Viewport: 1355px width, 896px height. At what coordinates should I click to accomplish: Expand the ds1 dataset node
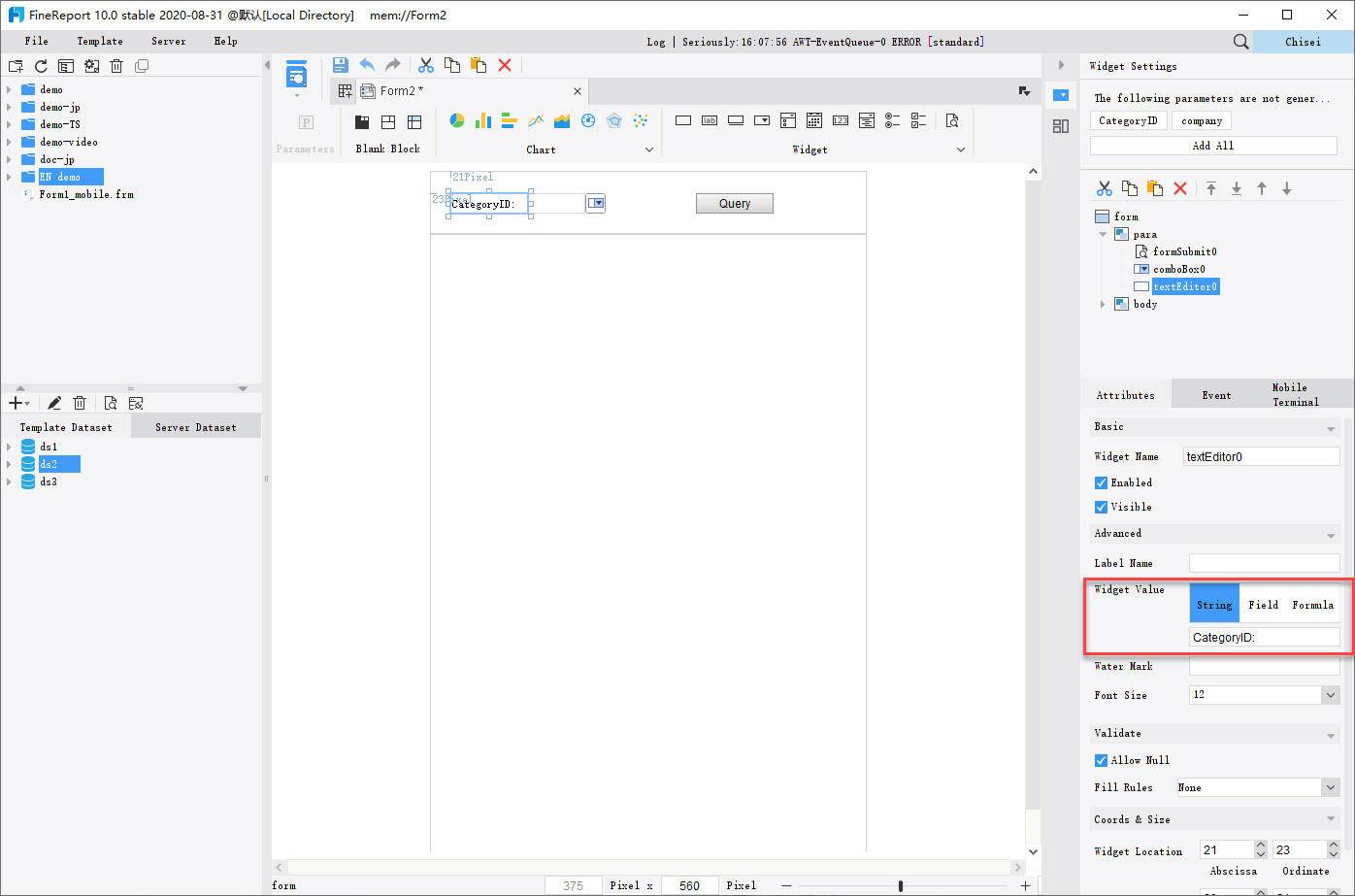10,447
